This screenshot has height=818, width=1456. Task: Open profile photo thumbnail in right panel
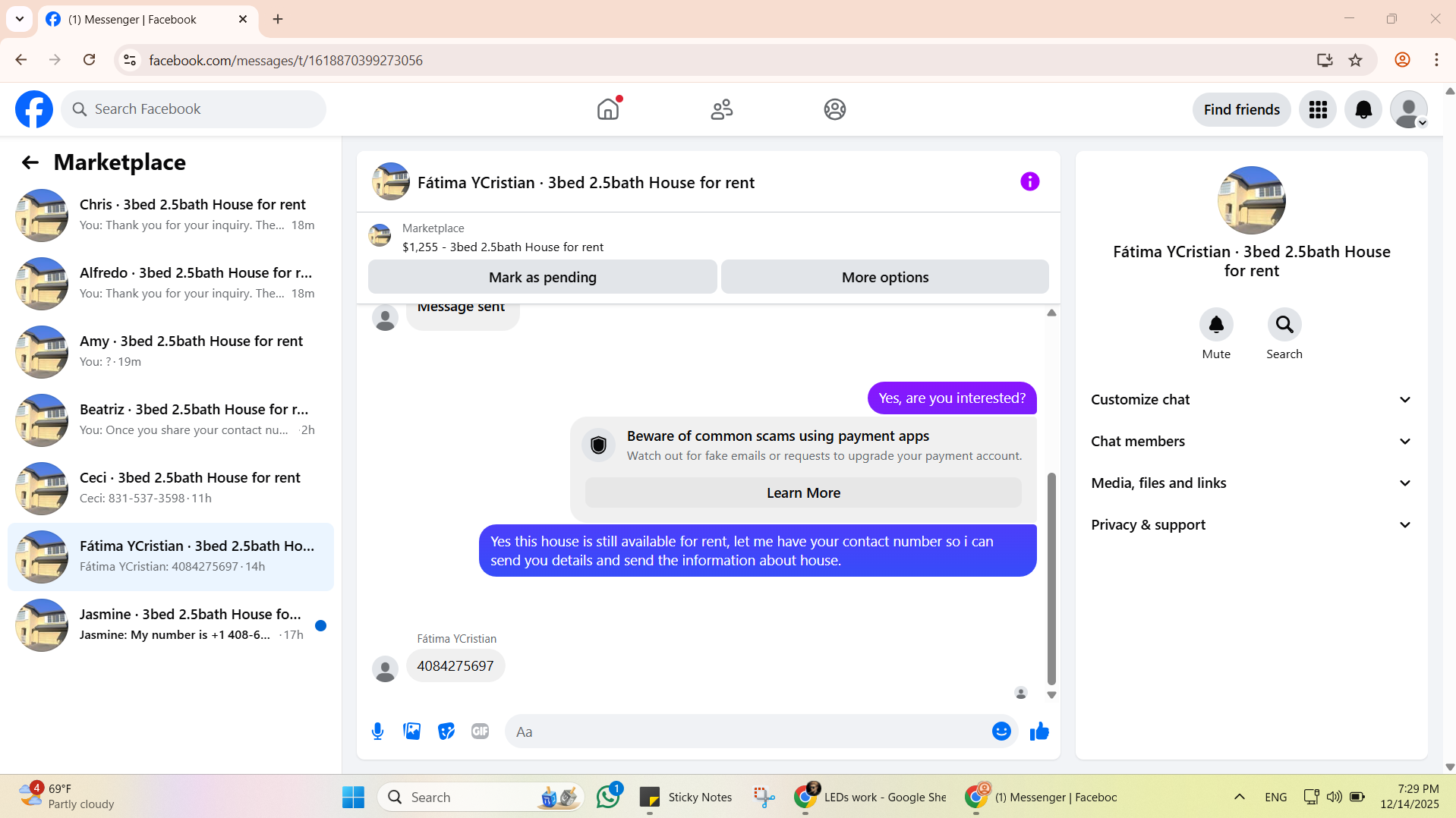tap(1251, 200)
